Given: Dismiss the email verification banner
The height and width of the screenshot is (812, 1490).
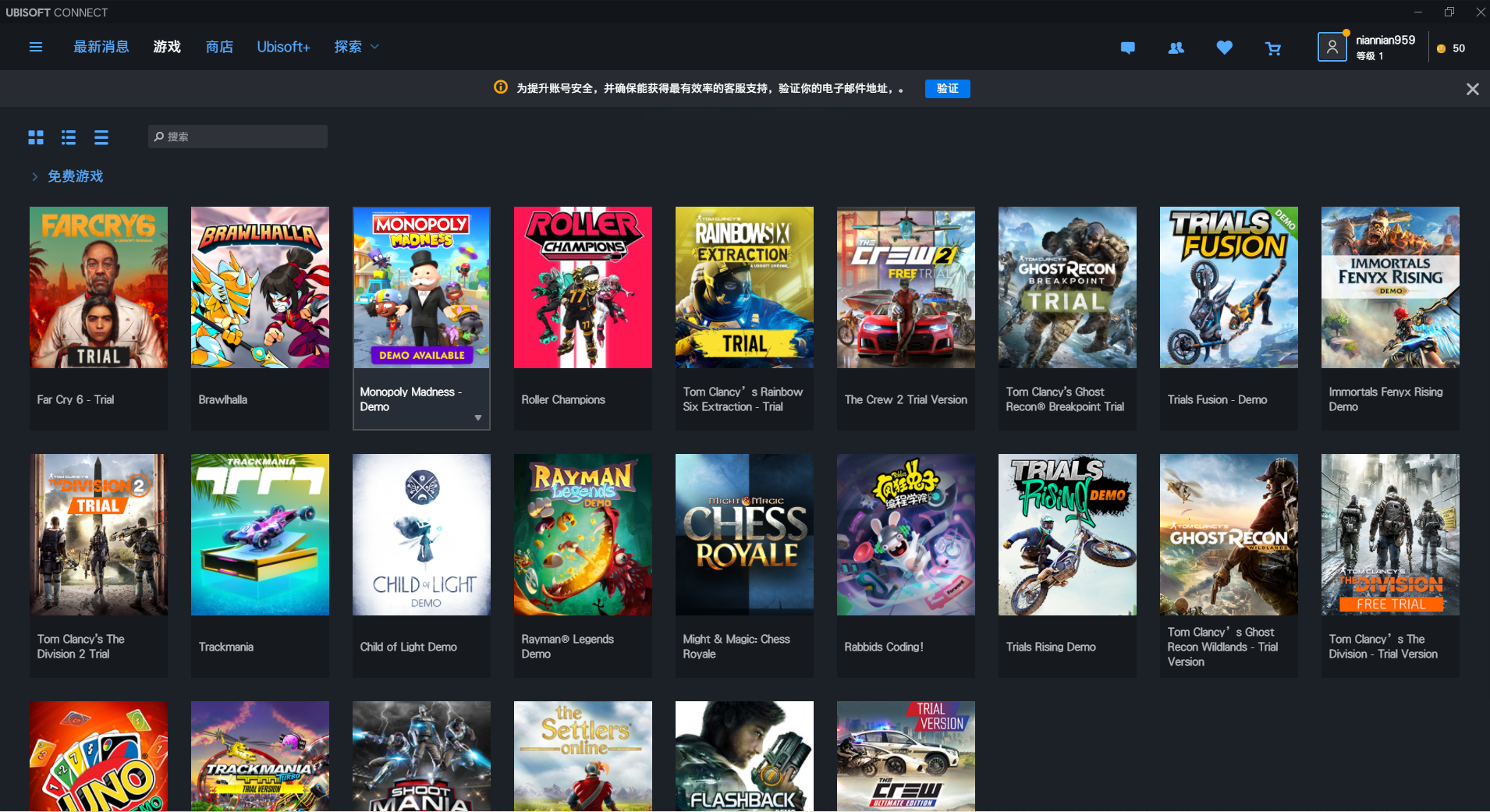Looking at the screenshot, I should (1472, 89).
